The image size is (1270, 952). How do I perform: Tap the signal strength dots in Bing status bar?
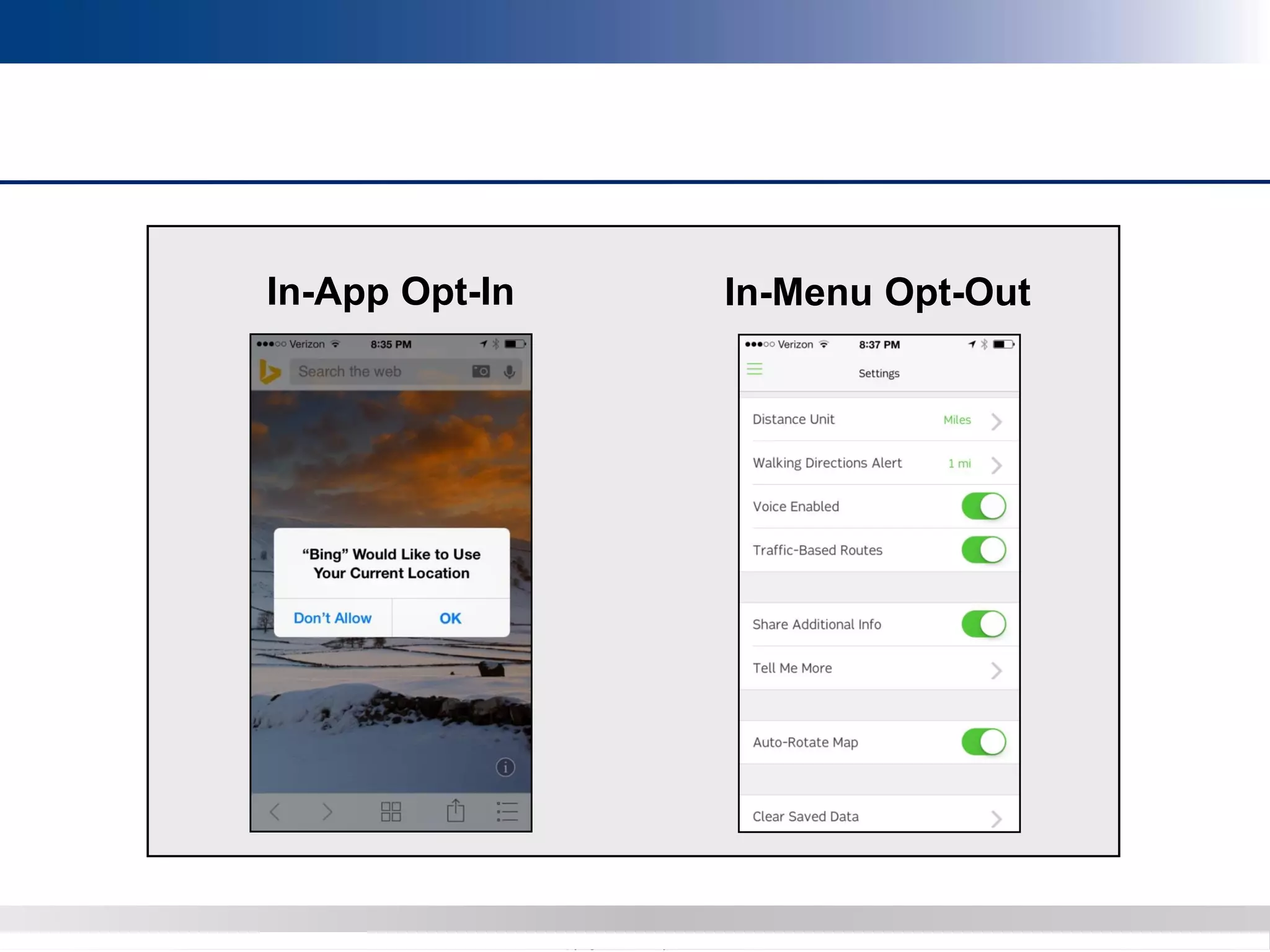coord(272,344)
